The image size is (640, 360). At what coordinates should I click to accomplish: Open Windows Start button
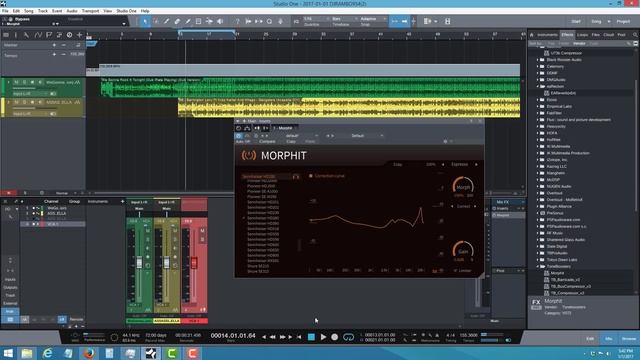pyautogui.click(x=8, y=353)
